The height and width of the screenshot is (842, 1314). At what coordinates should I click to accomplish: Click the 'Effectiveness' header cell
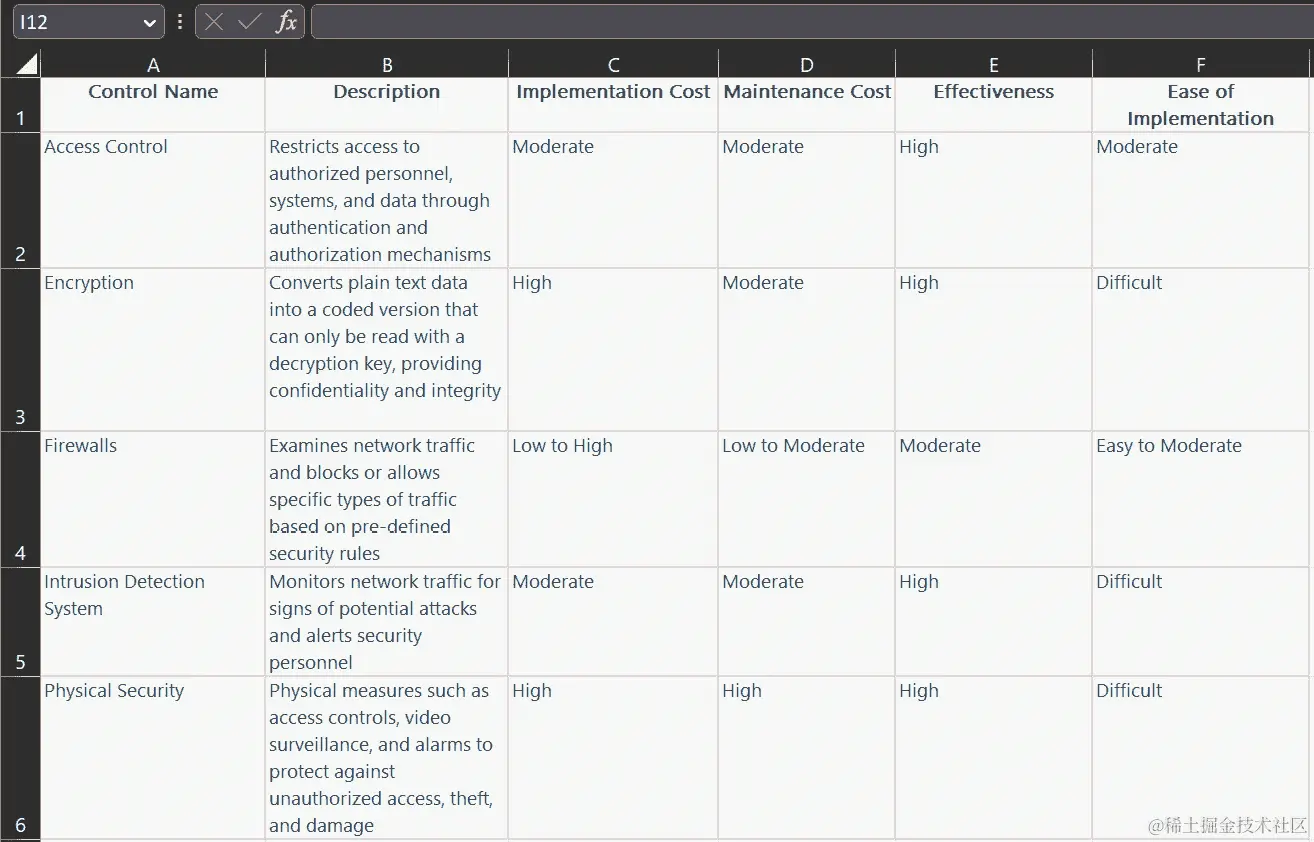[x=994, y=105]
